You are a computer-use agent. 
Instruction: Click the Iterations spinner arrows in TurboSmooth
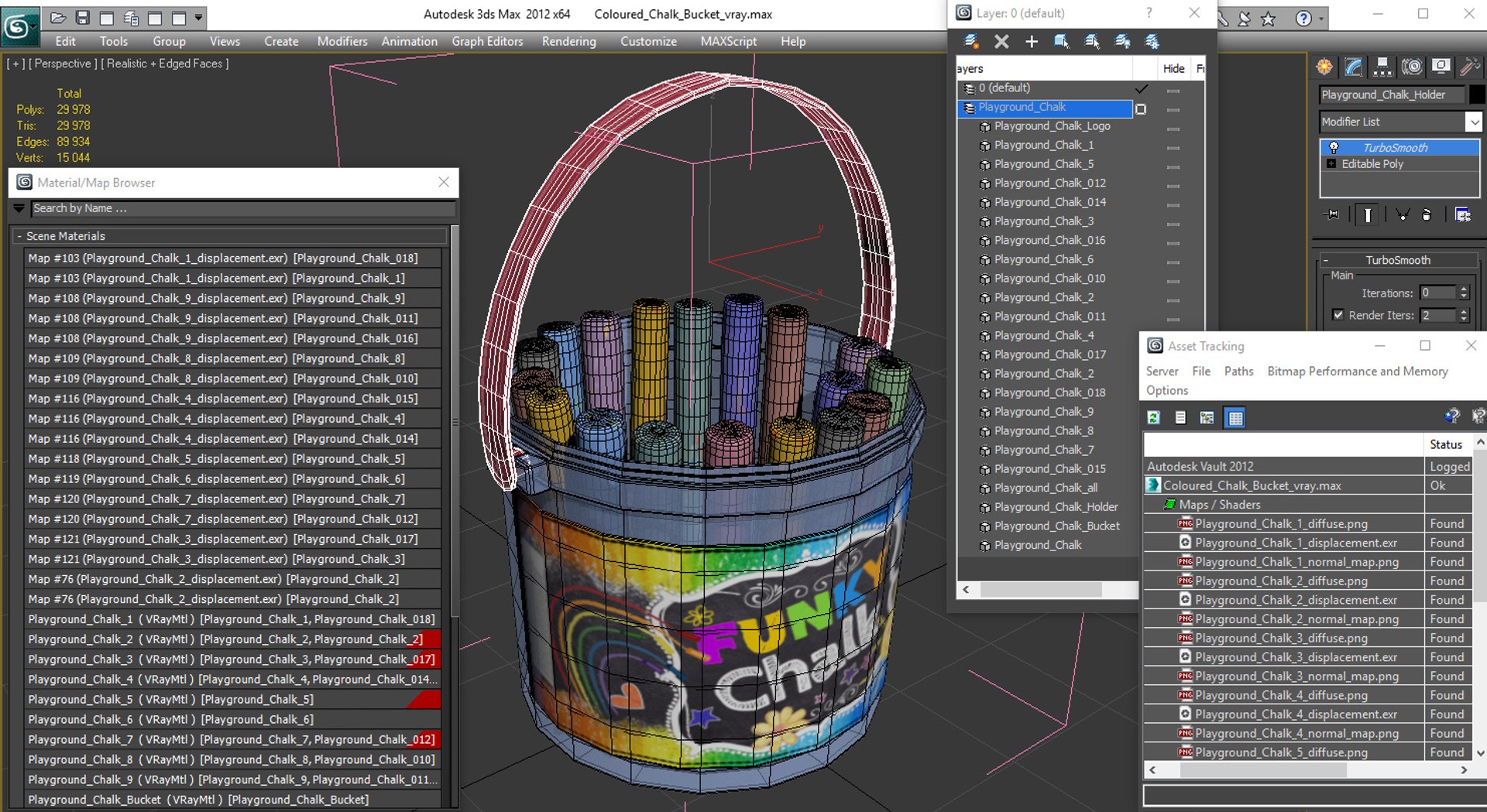coord(1464,293)
